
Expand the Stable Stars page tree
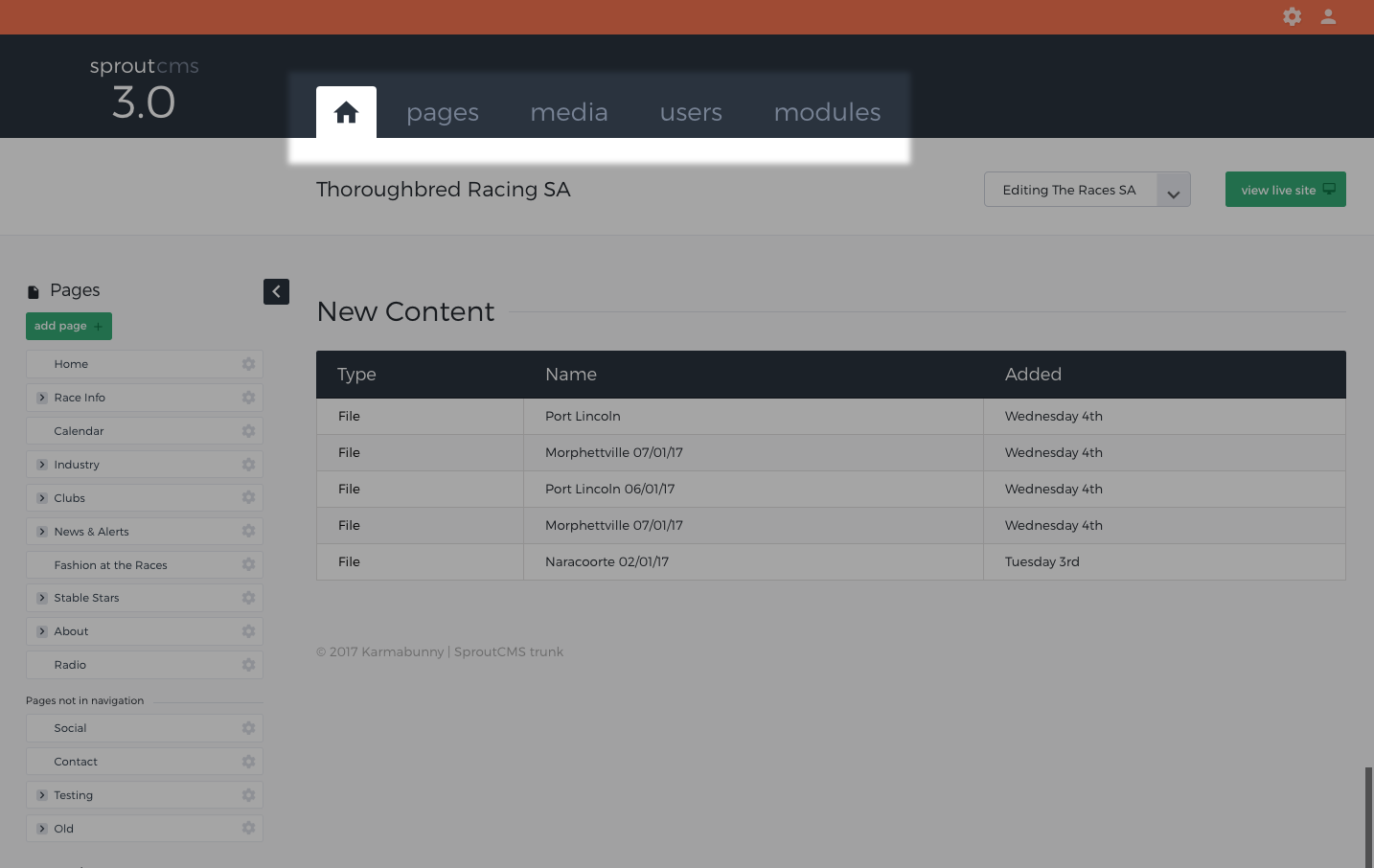pyautogui.click(x=42, y=598)
